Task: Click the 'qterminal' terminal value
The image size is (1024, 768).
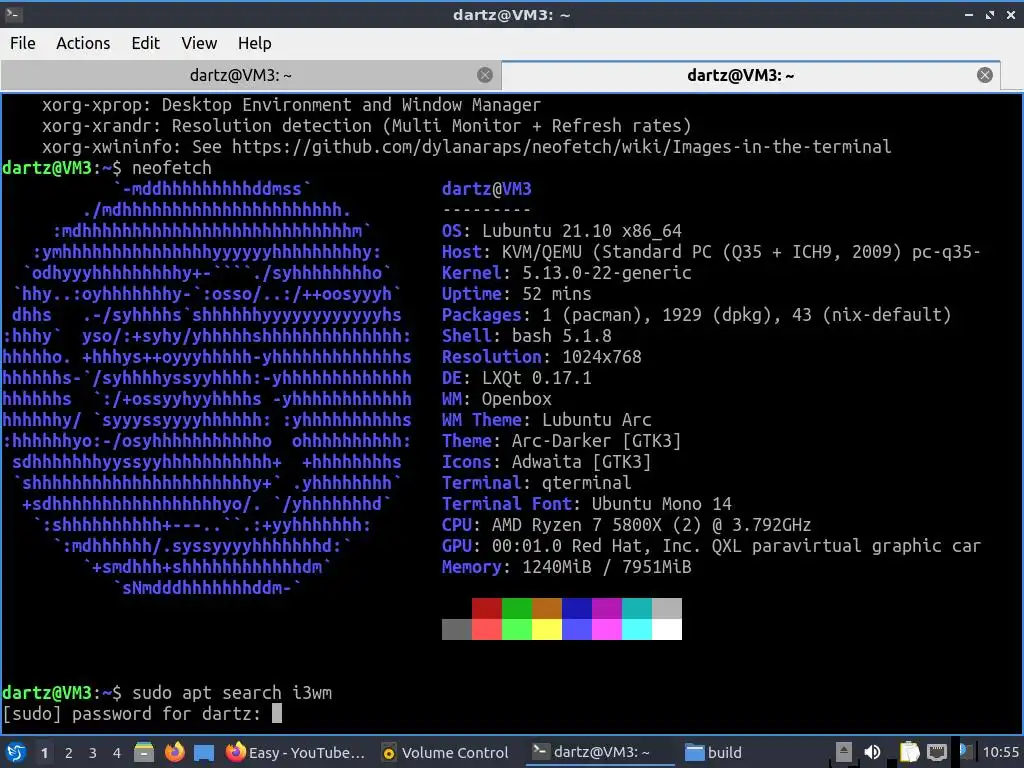Action: (x=586, y=483)
